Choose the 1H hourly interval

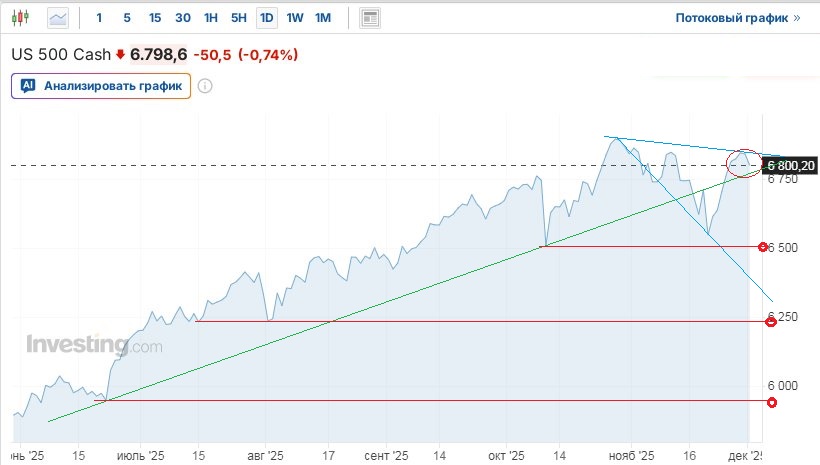point(210,18)
